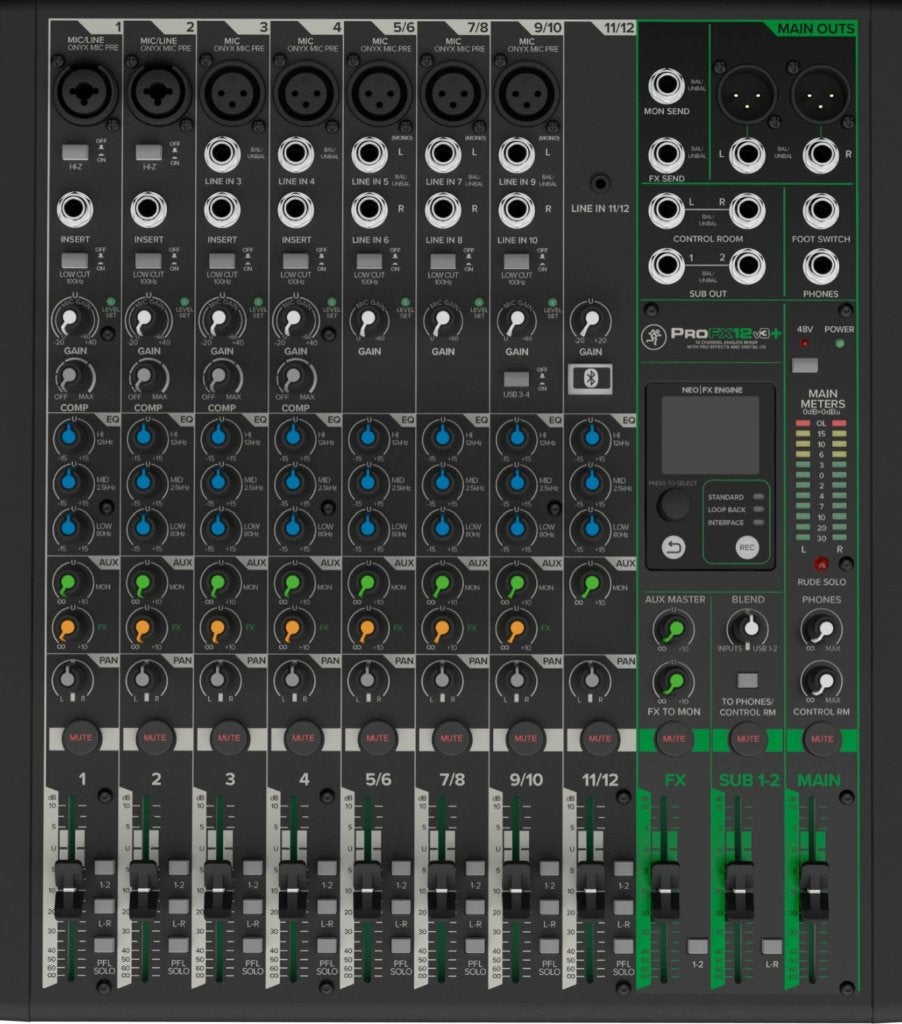Click the main level meters
Screen dimensions: 902x1024
[x=821, y=480]
